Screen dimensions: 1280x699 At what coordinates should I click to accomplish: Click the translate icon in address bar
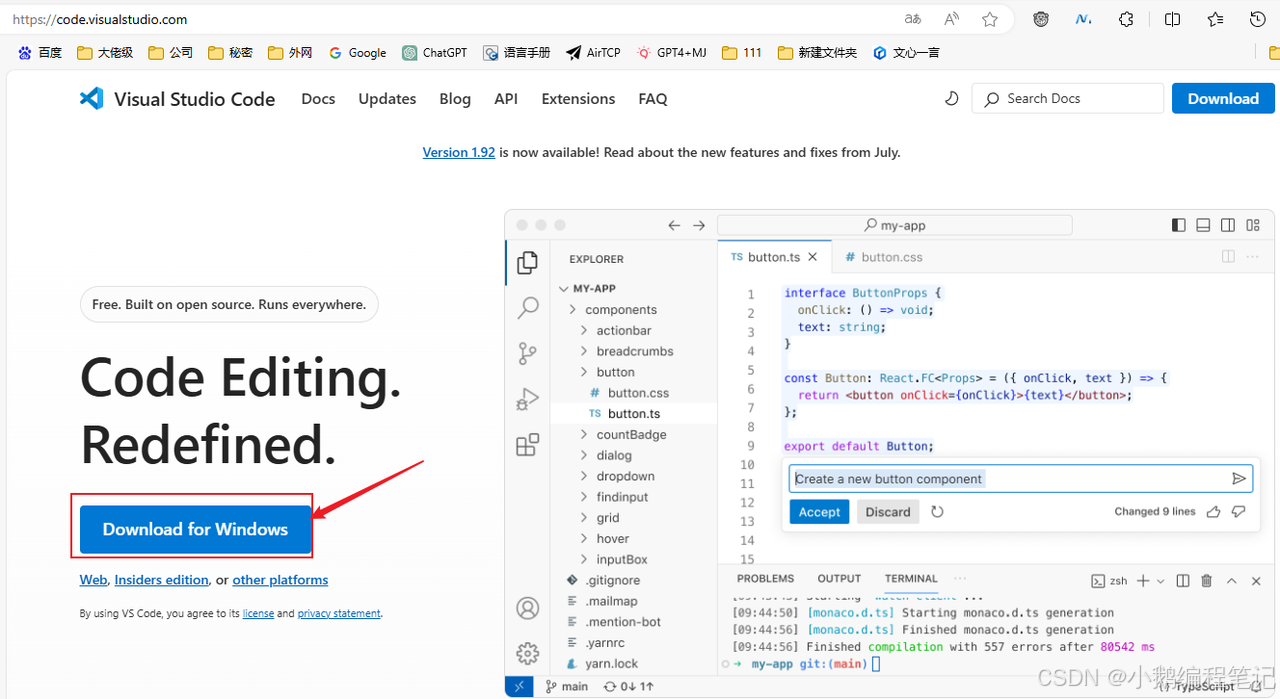tap(912, 19)
